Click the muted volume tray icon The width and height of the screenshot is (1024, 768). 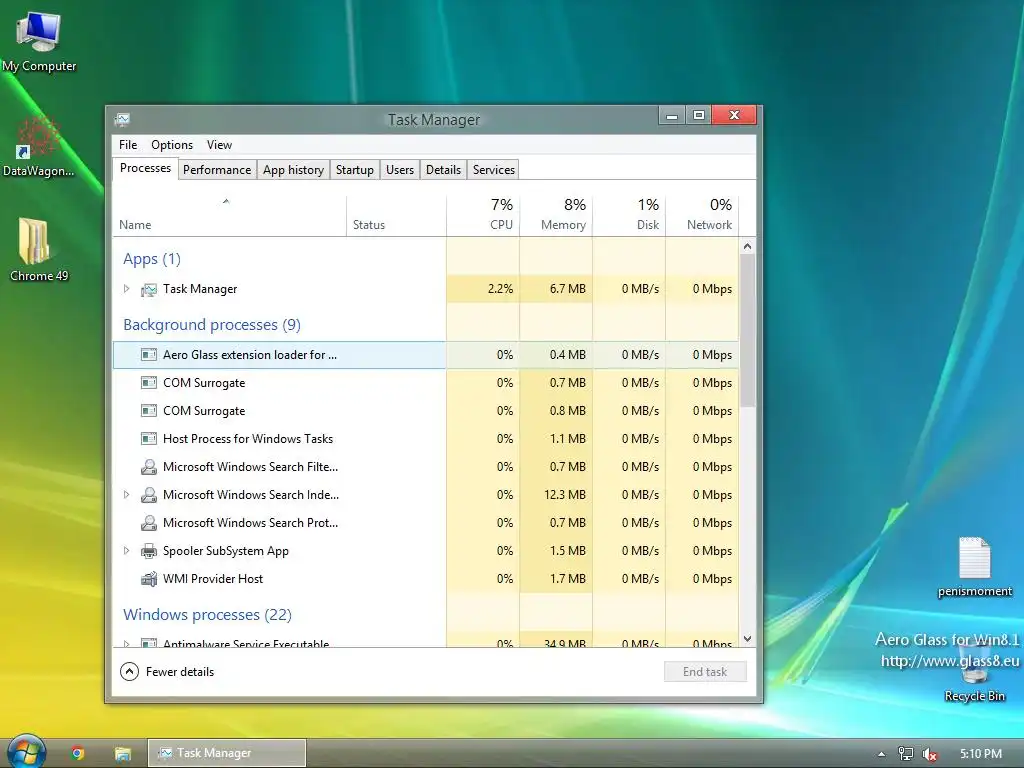(930, 754)
